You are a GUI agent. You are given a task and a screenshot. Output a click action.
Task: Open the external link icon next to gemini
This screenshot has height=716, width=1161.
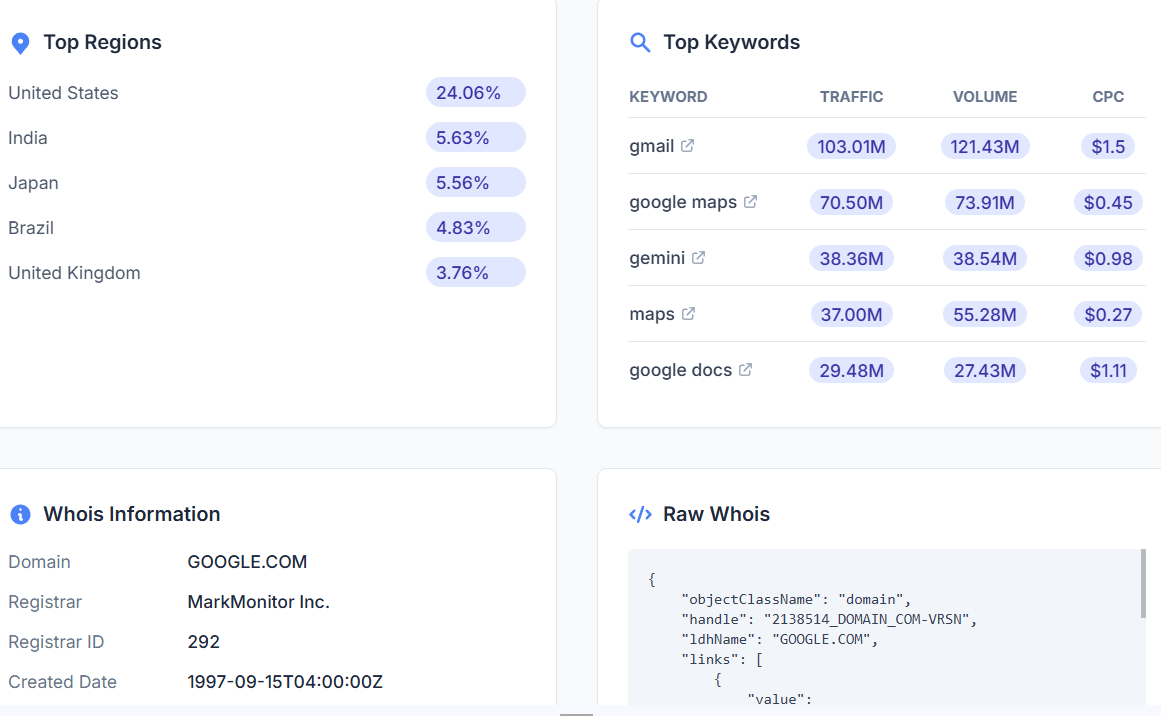pos(697,257)
